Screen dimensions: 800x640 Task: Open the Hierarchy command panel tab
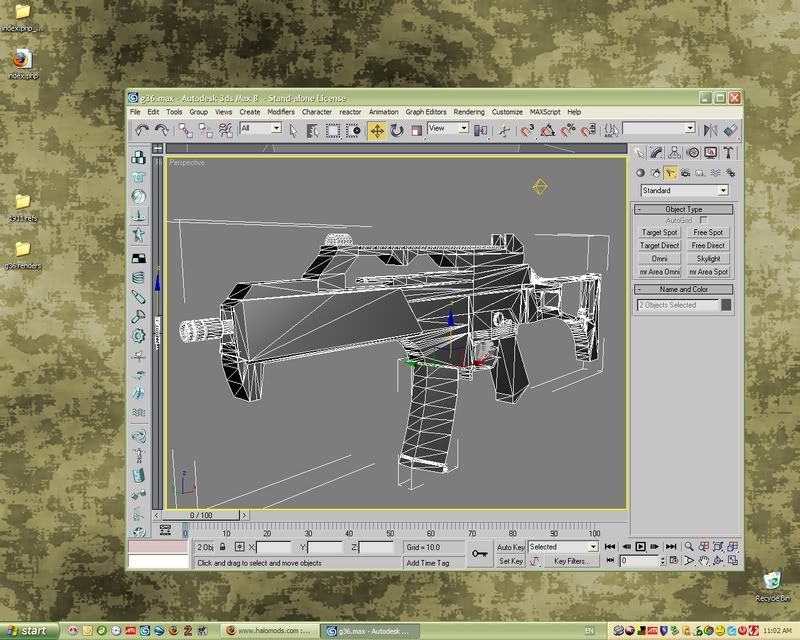coord(674,153)
